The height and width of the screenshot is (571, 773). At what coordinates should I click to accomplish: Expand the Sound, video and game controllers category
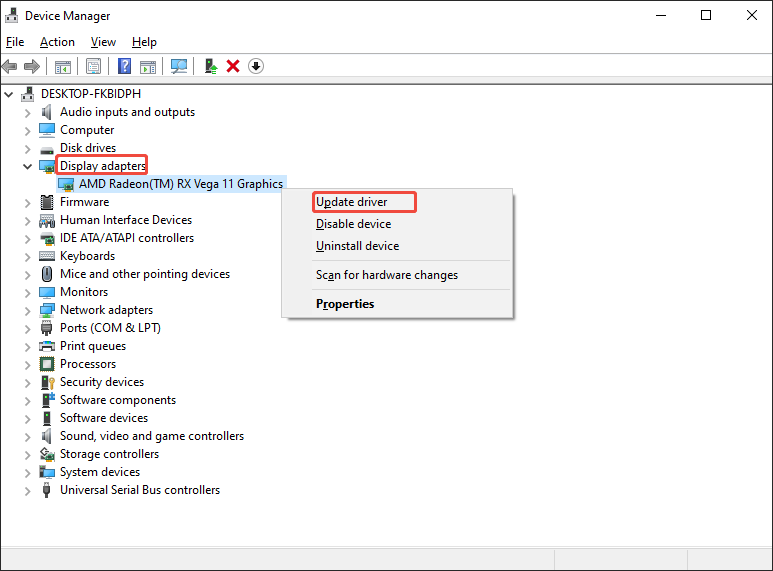28,437
